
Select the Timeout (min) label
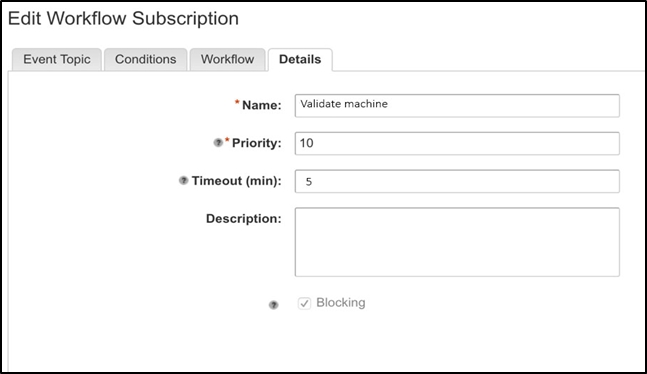(236, 181)
